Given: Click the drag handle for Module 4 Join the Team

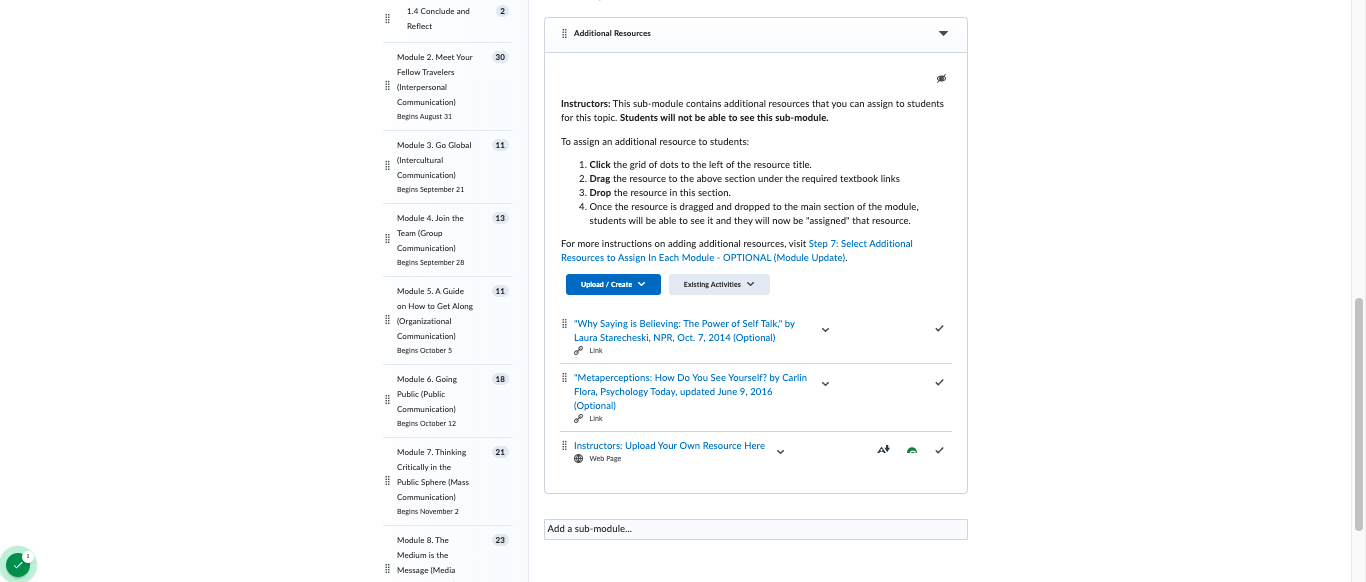Looking at the screenshot, I should pos(387,239).
